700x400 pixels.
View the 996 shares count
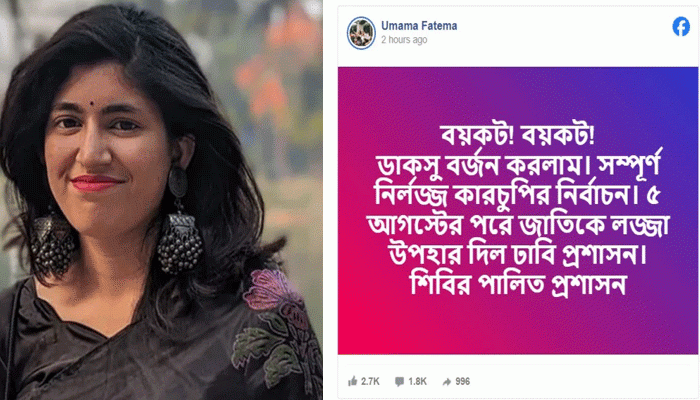click(x=462, y=381)
